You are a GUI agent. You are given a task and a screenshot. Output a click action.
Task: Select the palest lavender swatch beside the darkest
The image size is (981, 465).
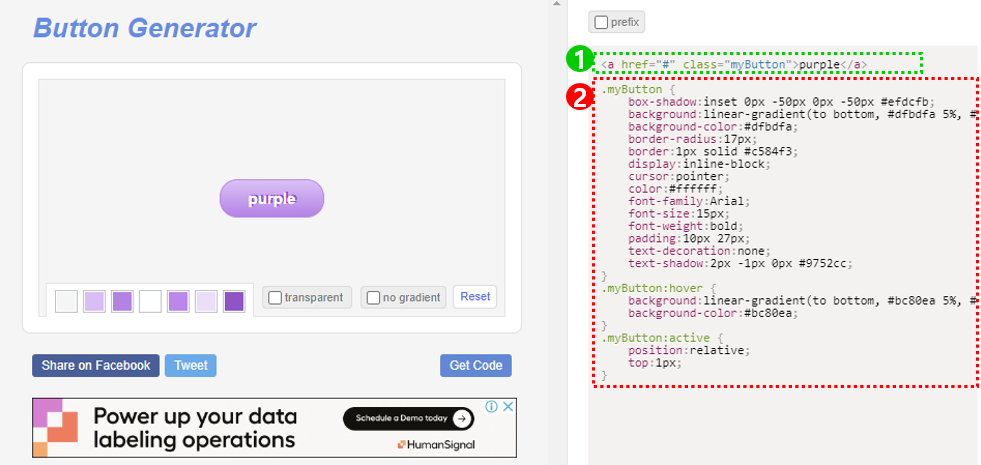[206, 301]
